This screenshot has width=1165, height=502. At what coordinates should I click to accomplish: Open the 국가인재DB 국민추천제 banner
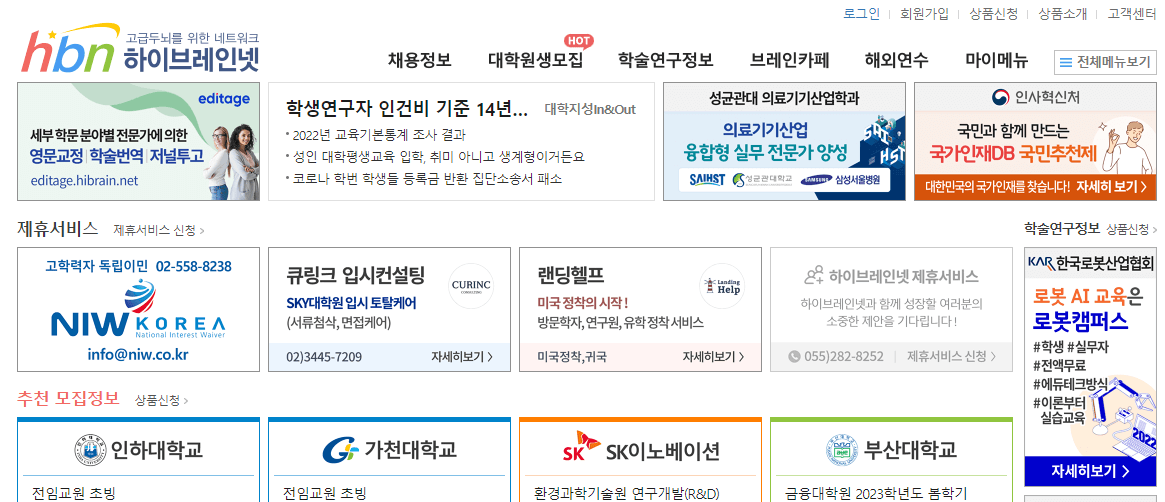tap(1036, 141)
